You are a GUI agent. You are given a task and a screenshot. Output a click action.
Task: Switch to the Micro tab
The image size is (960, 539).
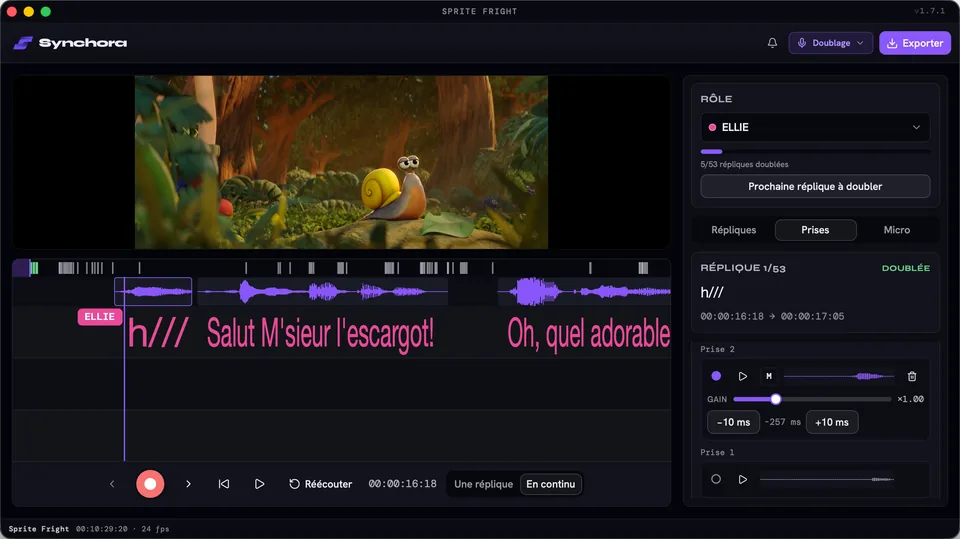896,230
